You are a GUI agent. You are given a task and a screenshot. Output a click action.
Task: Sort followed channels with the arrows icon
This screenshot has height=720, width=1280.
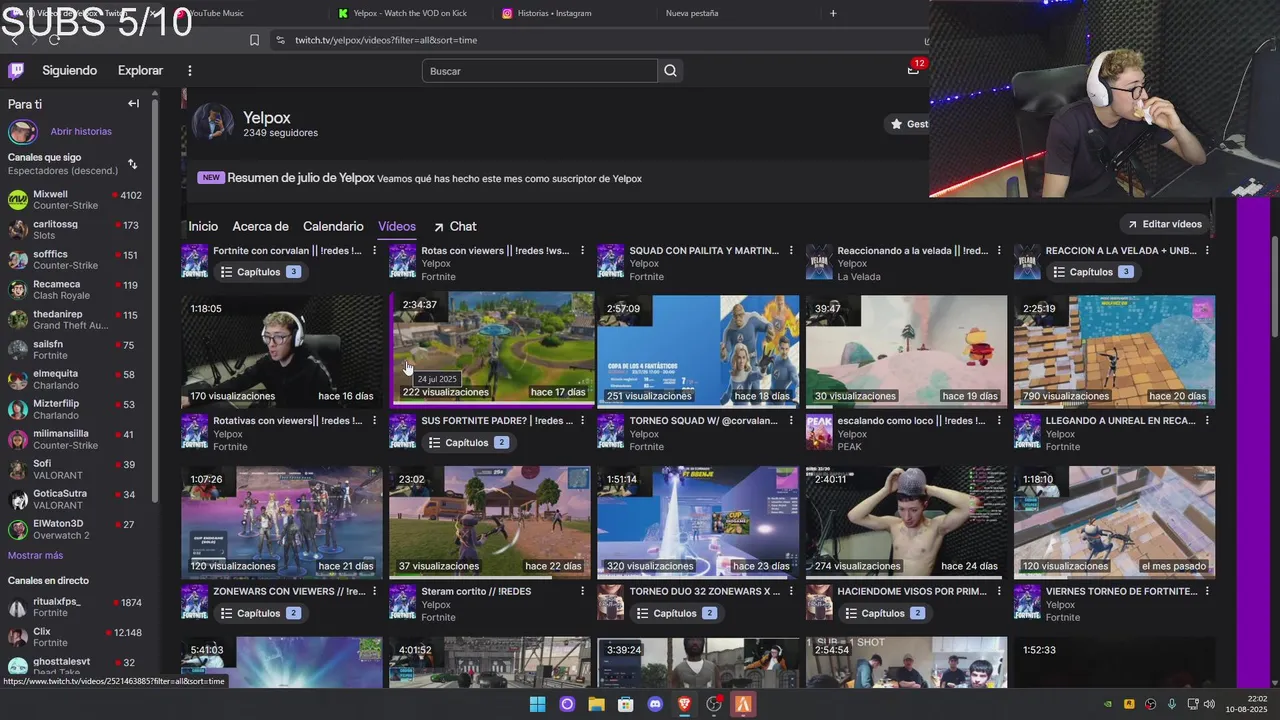point(132,164)
